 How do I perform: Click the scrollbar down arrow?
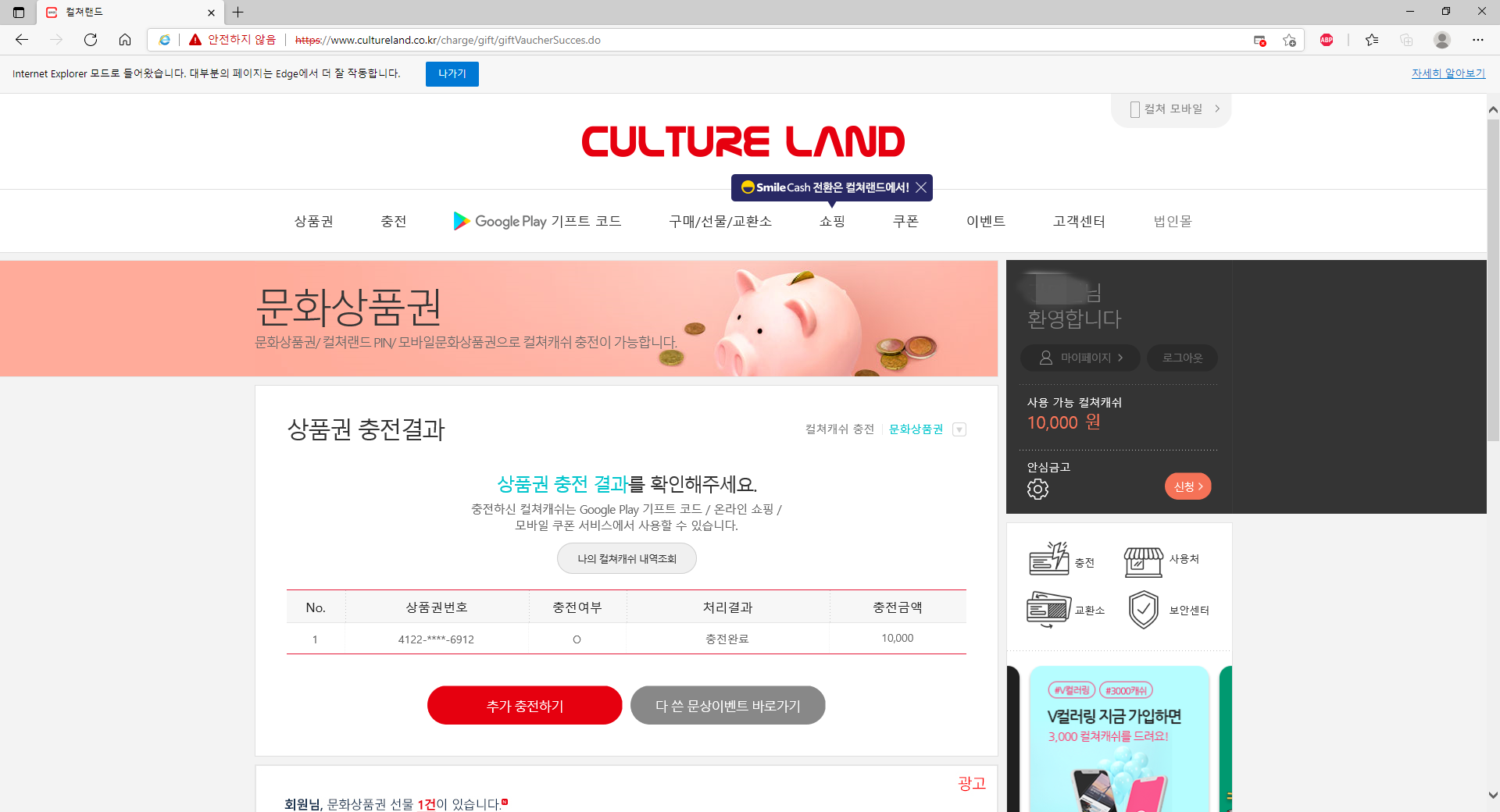pyautogui.click(x=1493, y=796)
